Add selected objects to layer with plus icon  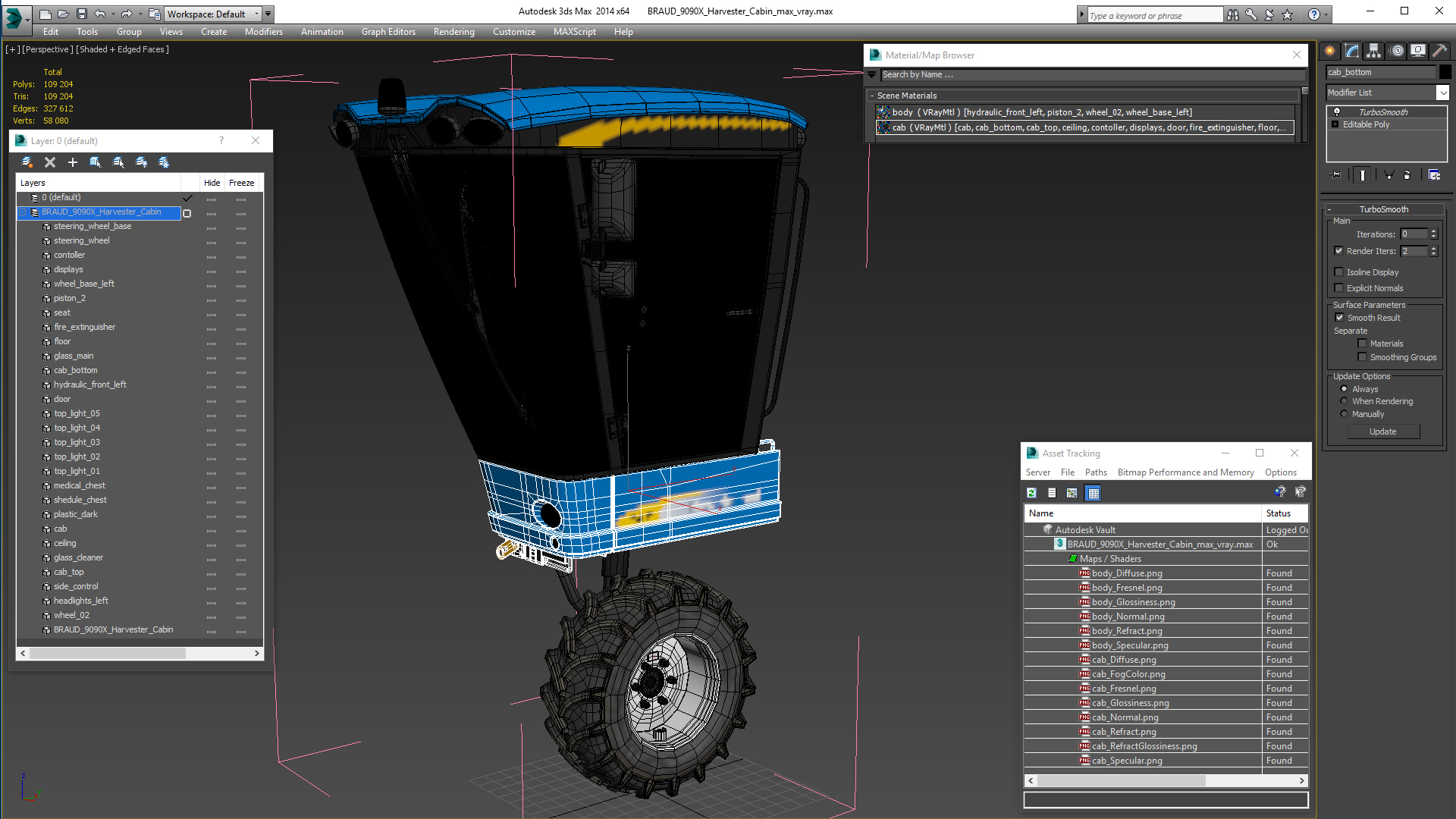(x=73, y=162)
